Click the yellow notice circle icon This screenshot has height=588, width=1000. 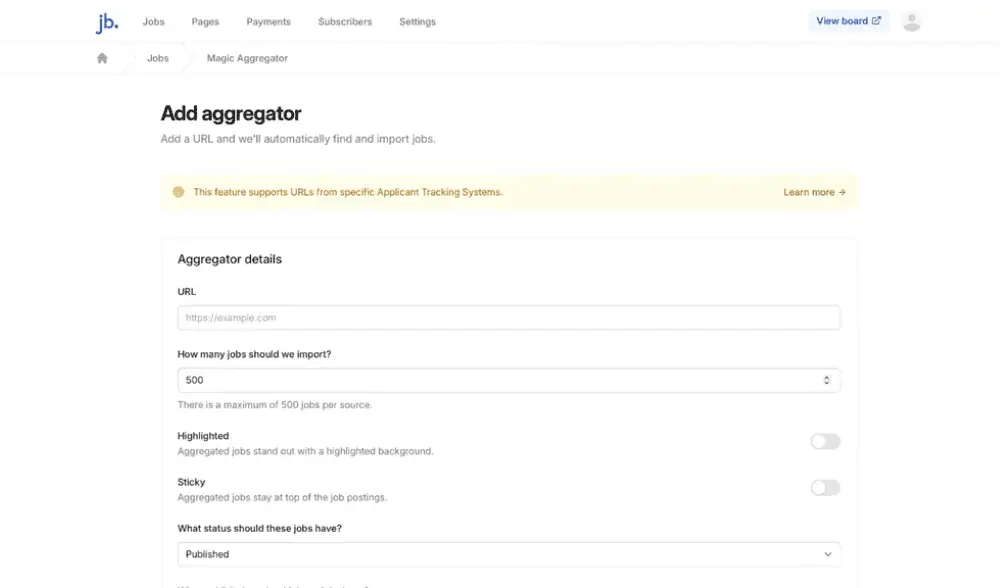click(x=178, y=192)
